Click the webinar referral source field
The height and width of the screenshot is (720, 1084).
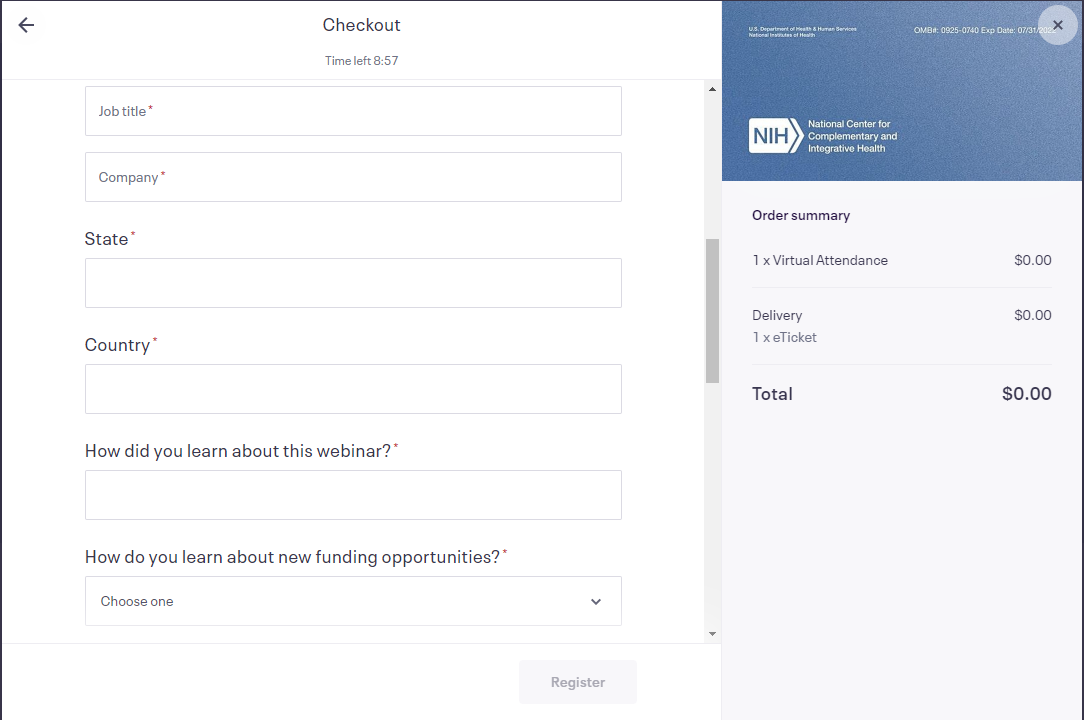(353, 495)
